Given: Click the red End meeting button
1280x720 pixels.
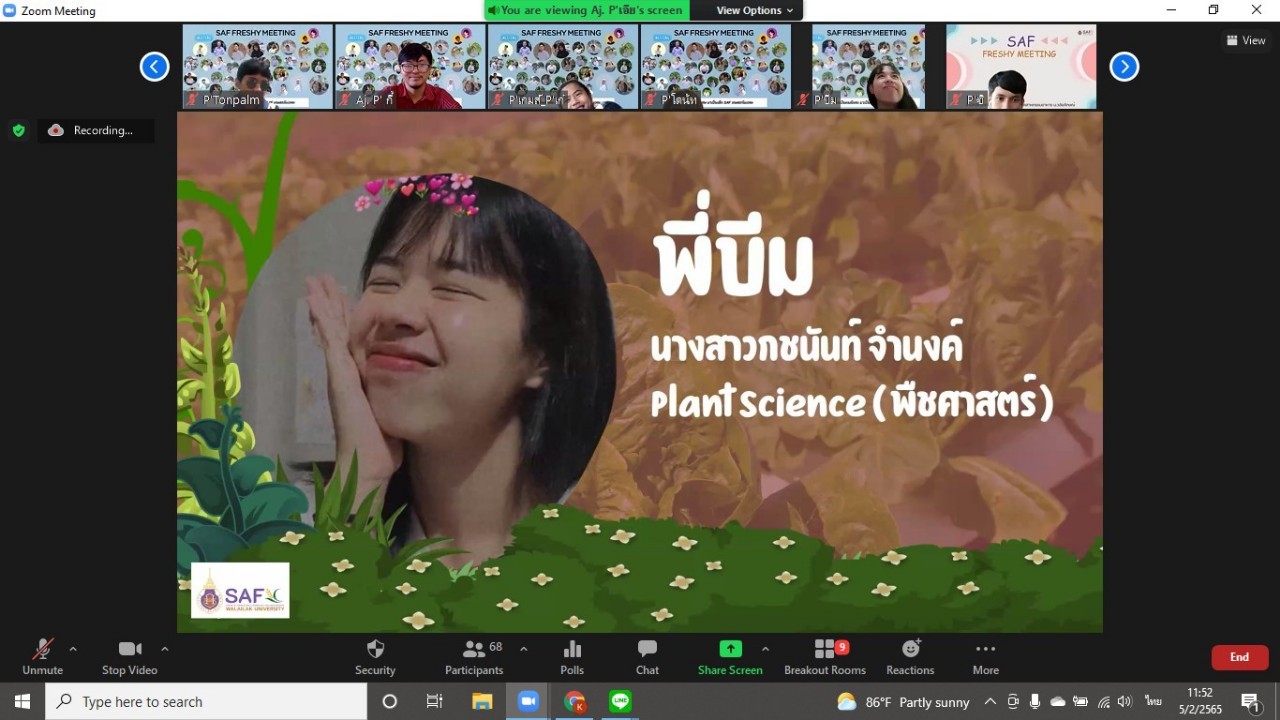Looking at the screenshot, I should pyautogui.click(x=1239, y=657).
